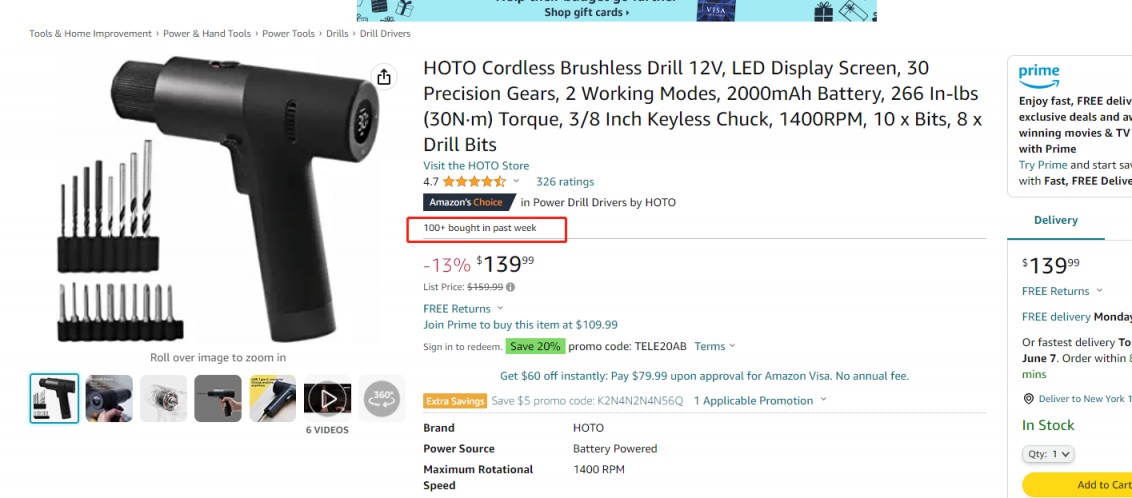Click the prime logo
Image resolution: width=1132 pixels, height=498 pixels.
(x=1039, y=75)
